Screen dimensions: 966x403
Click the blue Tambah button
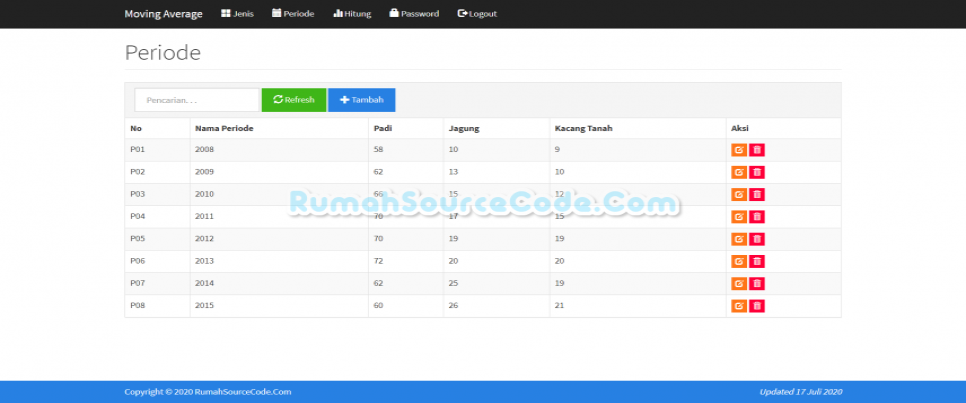coord(361,100)
